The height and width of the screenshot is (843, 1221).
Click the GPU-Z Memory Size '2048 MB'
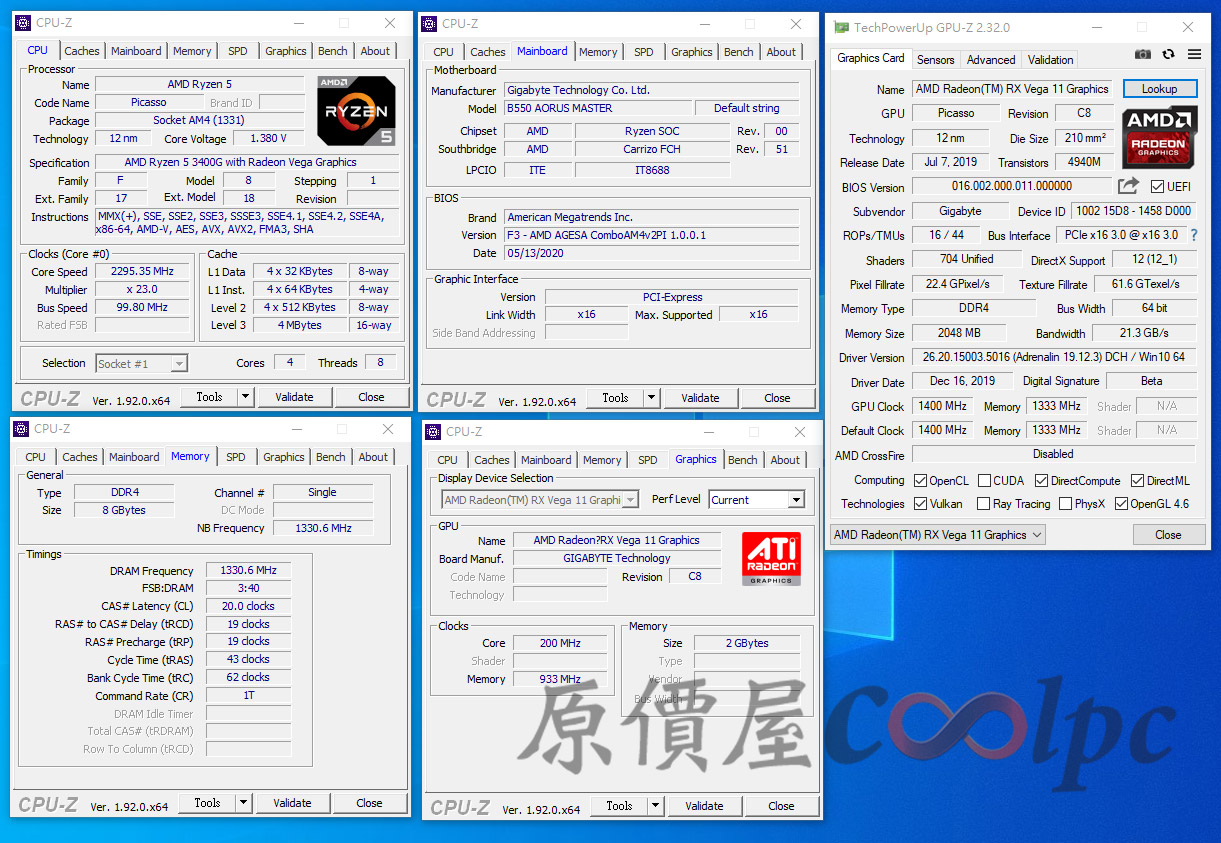[x=959, y=333]
